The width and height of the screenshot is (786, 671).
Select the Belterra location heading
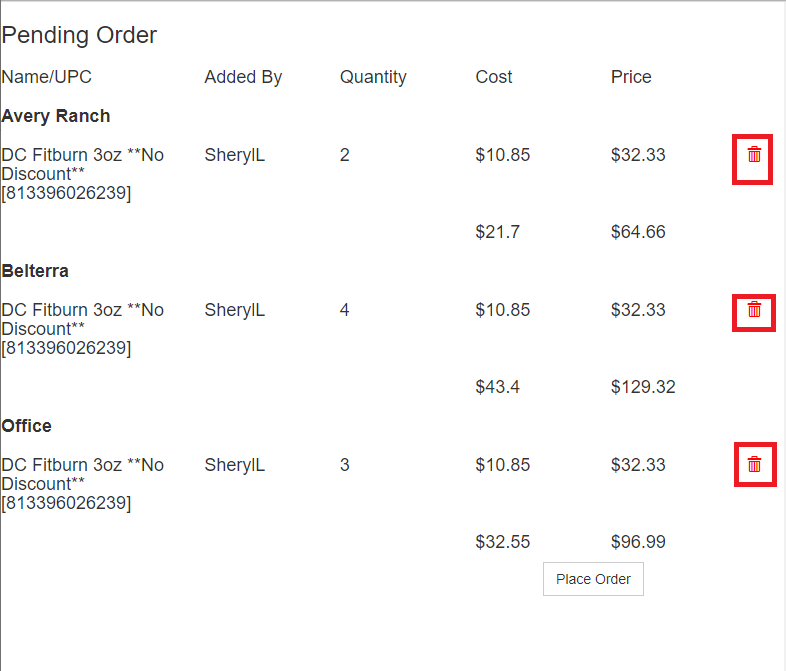coord(35,271)
